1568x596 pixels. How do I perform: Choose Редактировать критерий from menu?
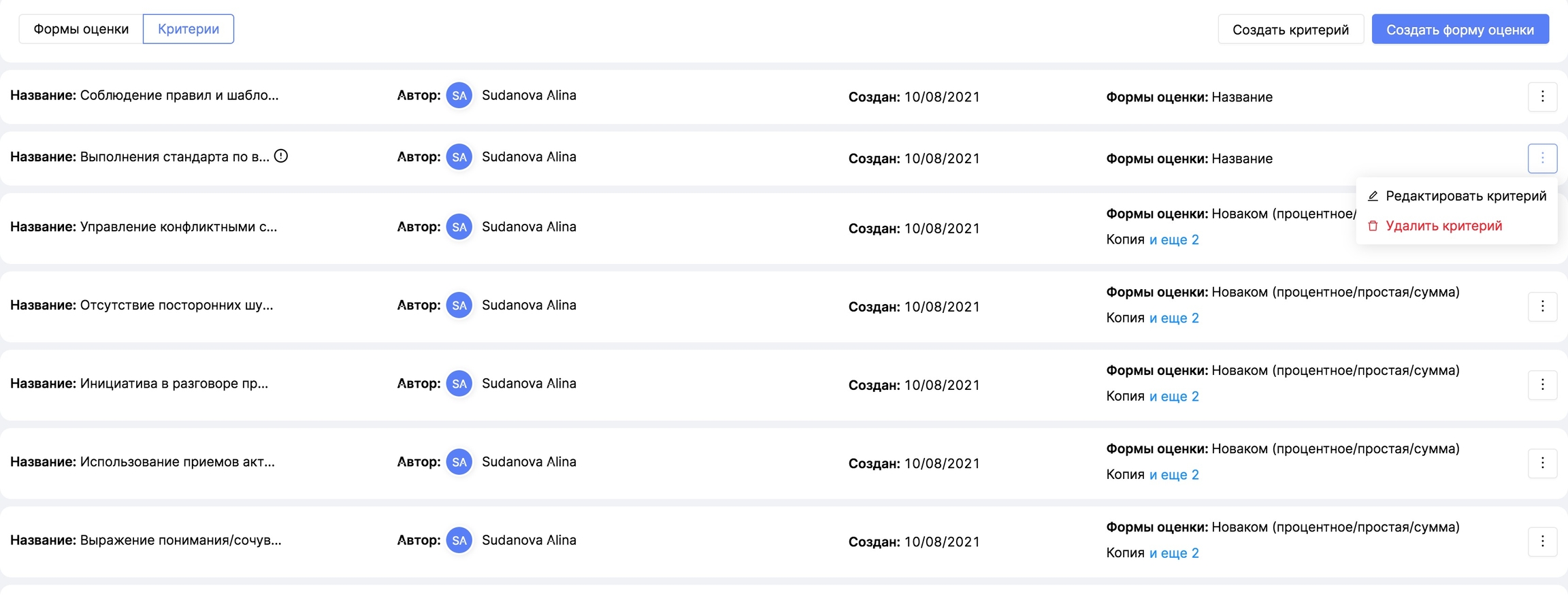(1465, 196)
